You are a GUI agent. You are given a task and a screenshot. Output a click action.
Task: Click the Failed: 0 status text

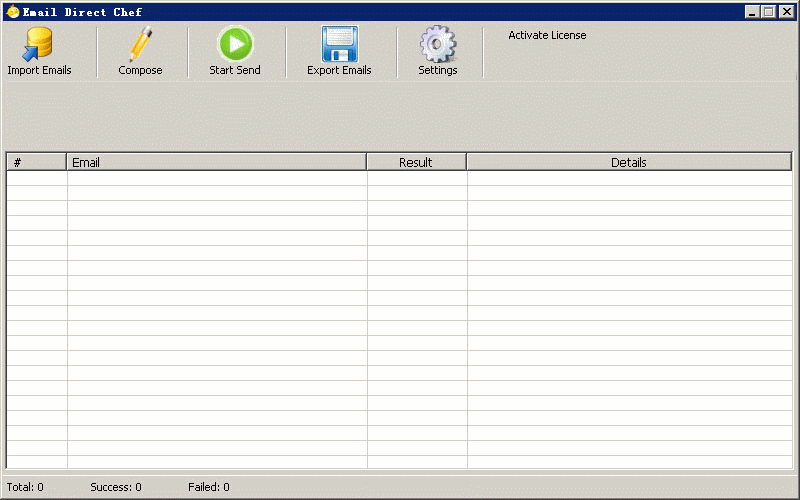pyautogui.click(x=209, y=487)
